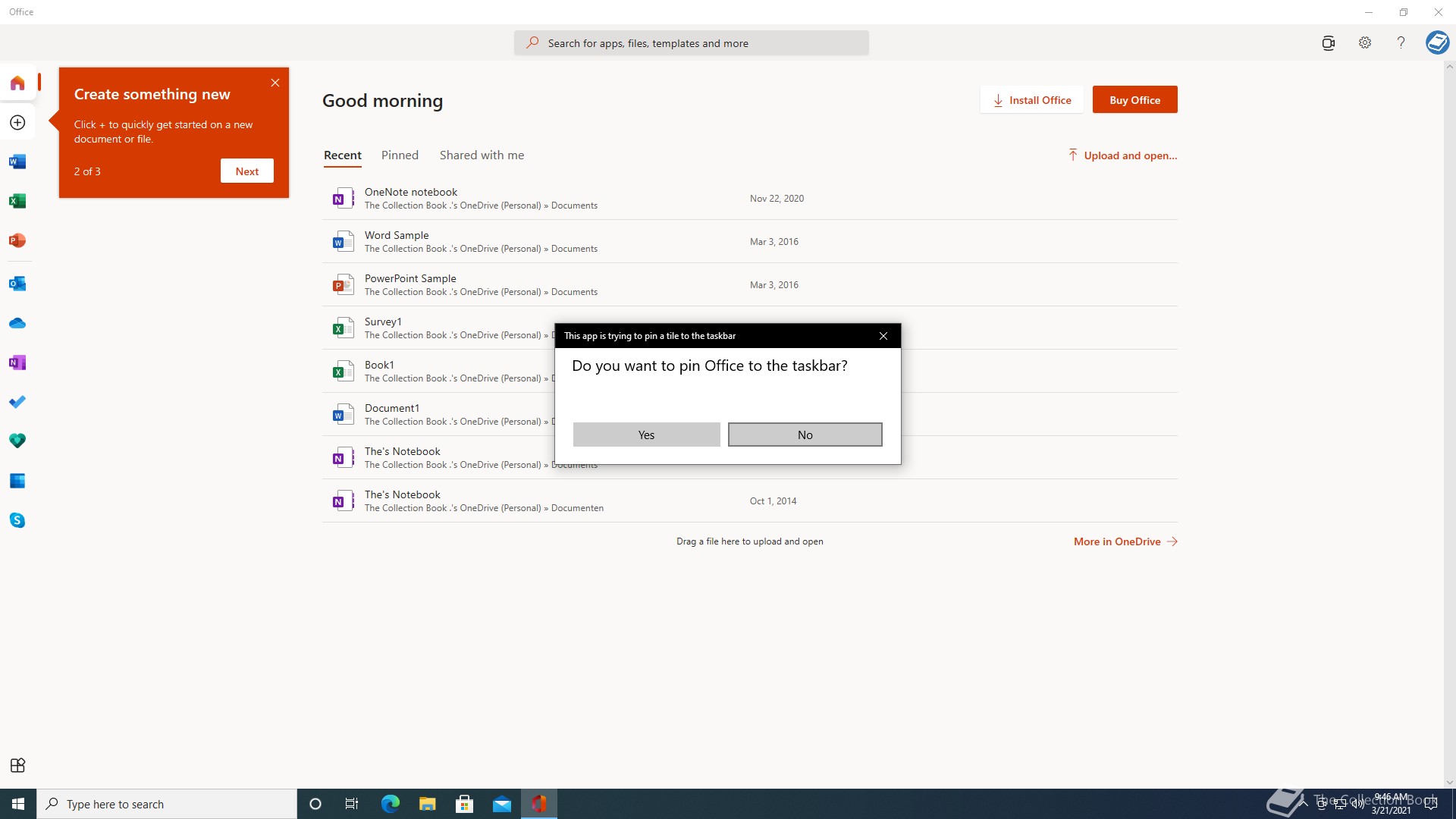Open the PowerPoint Sample file
The image size is (1456, 819).
coord(750,285)
